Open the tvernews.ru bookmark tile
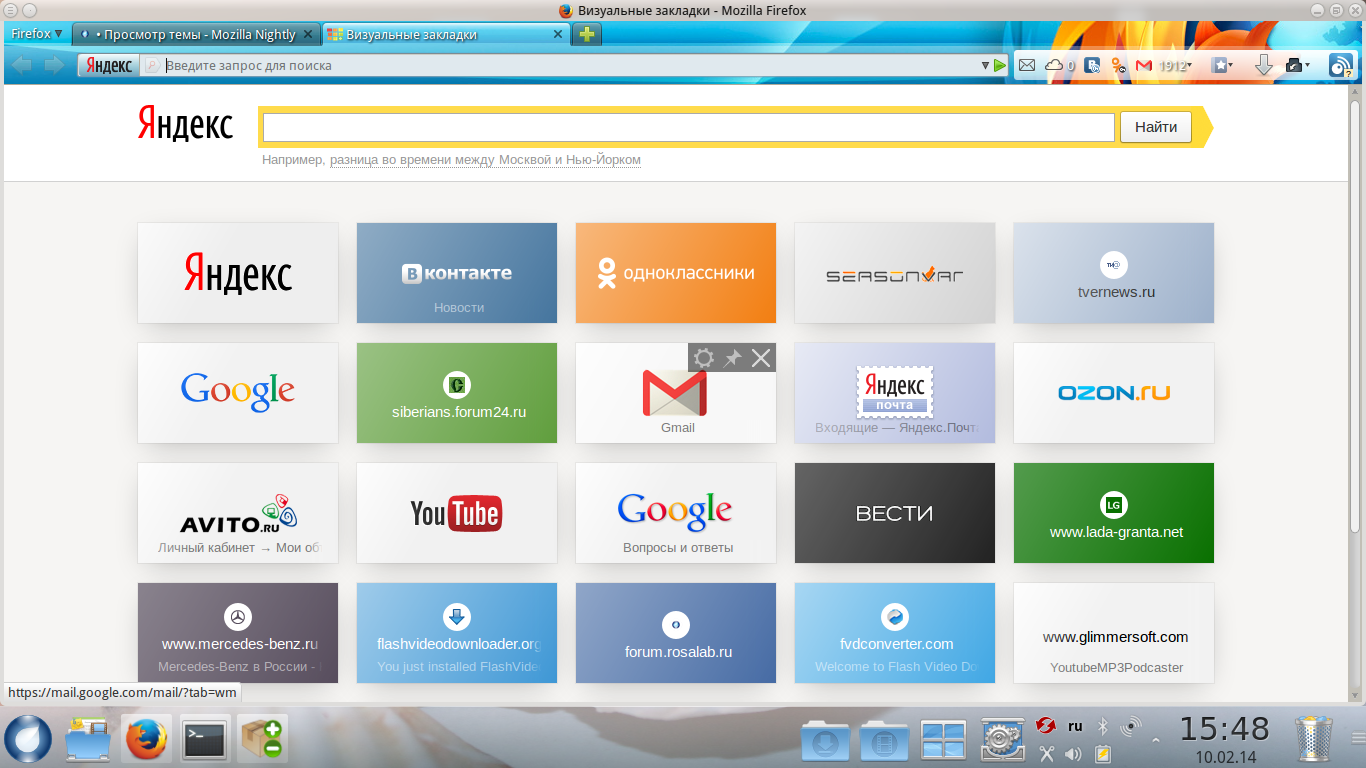This screenshot has width=1366, height=768. pos(1114,273)
